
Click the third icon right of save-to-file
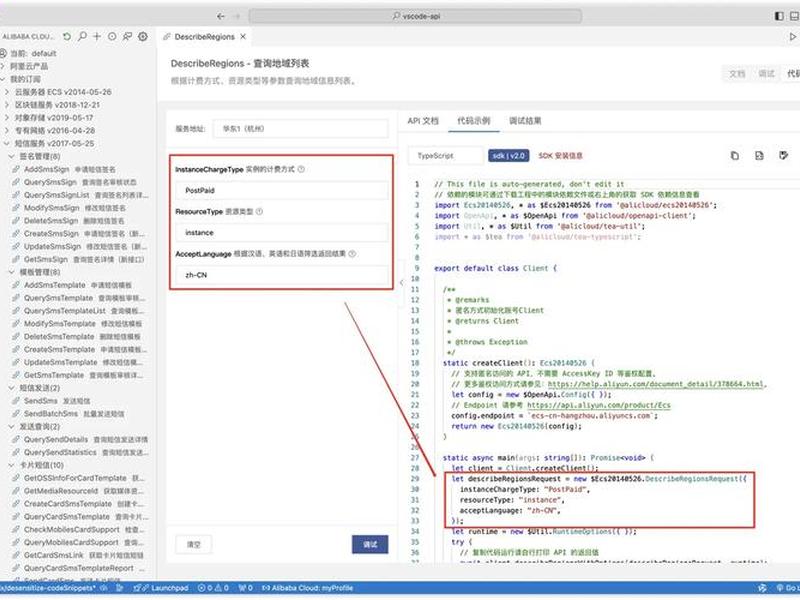(x=784, y=156)
